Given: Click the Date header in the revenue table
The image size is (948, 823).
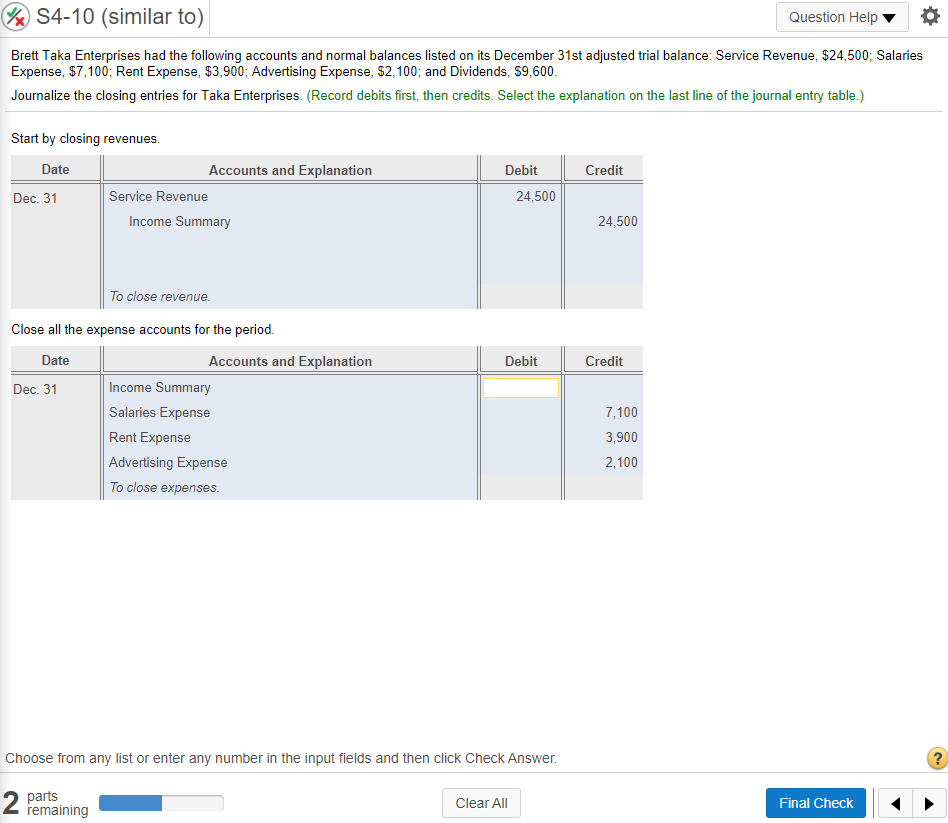Looking at the screenshot, I should click(x=55, y=169).
